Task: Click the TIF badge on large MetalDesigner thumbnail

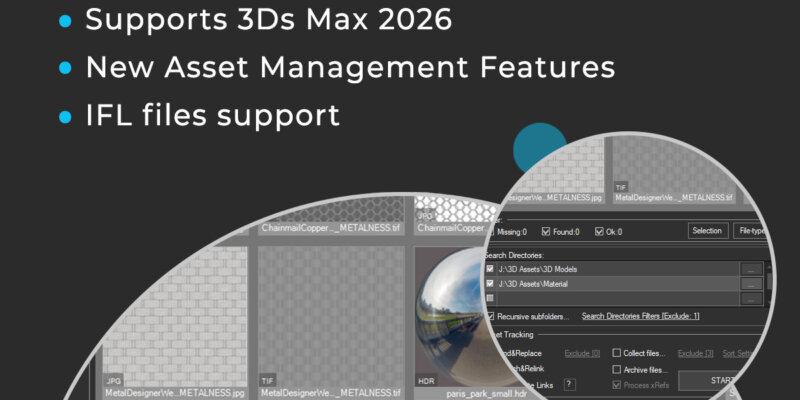Action: (268, 381)
